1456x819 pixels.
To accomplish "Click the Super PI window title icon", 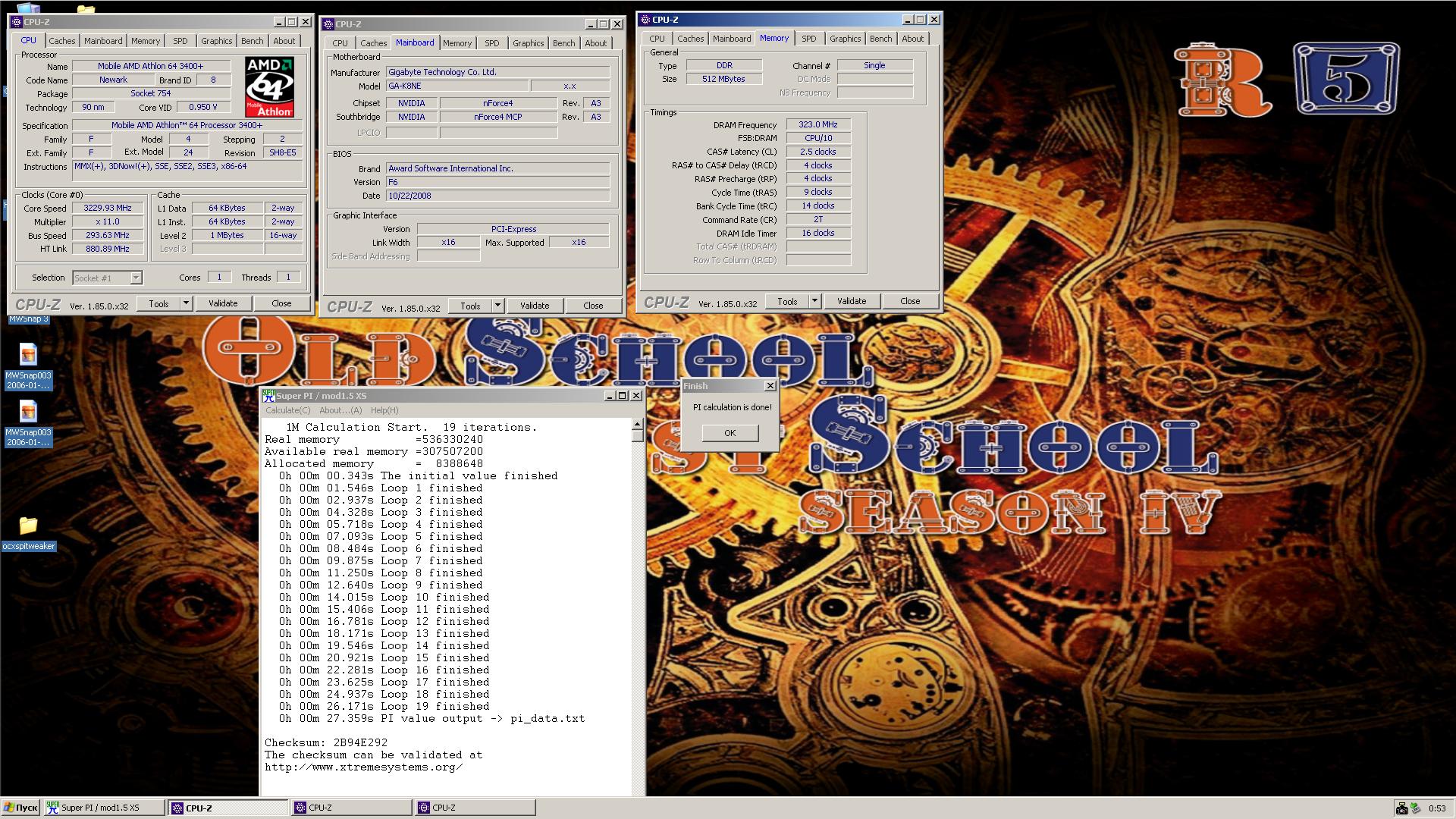I will [268, 395].
